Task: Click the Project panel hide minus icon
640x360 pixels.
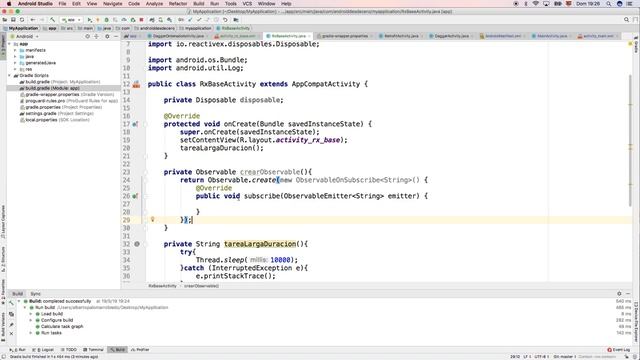Action: pos(116,36)
